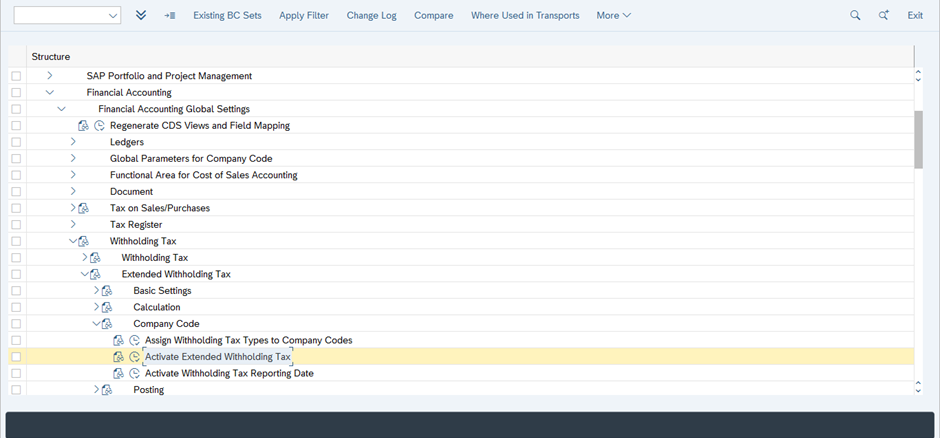940x438 pixels.
Task: Click Compare in toolbar
Action: click(433, 16)
